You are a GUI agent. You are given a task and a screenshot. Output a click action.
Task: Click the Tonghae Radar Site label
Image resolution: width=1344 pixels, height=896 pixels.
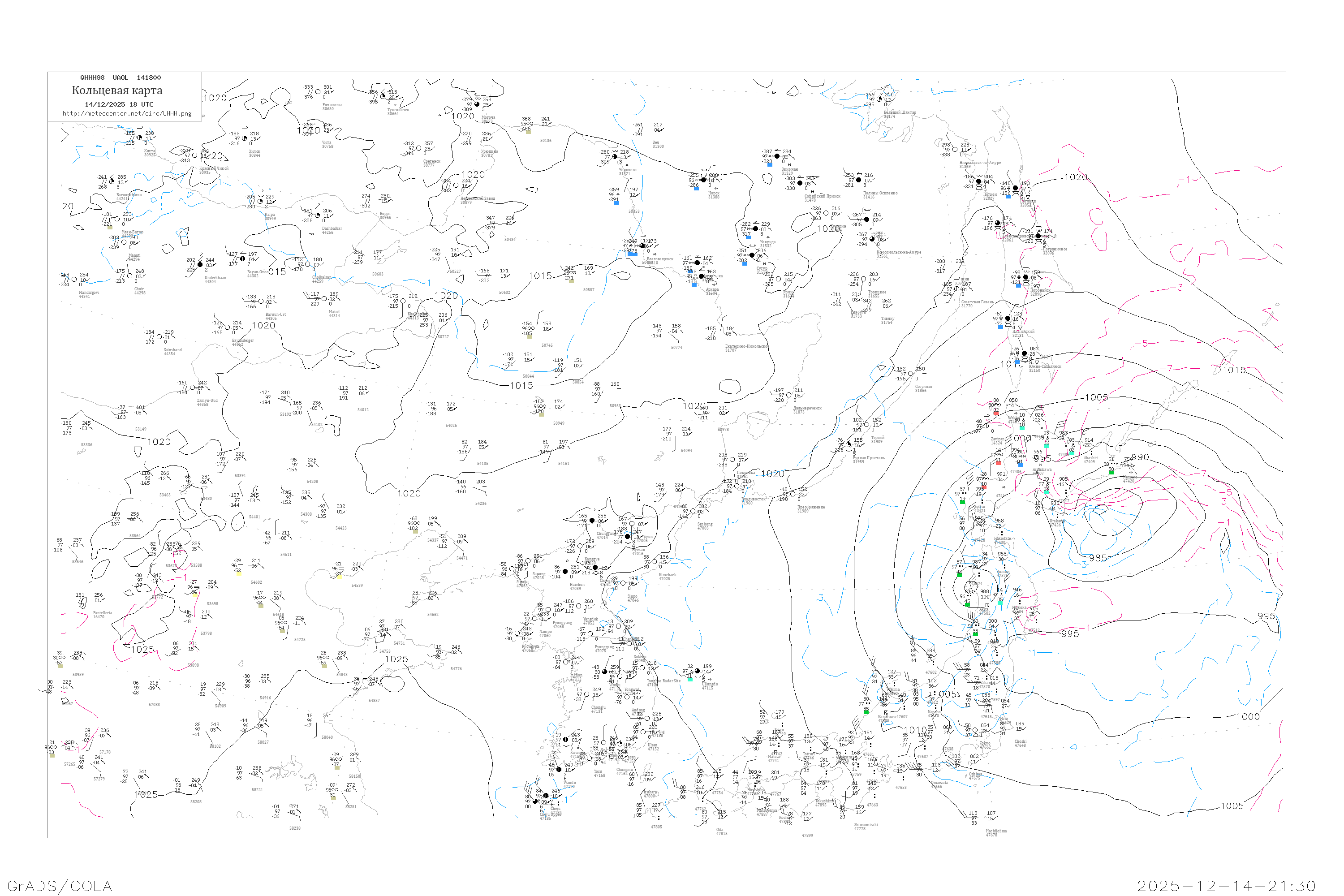click(663, 681)
